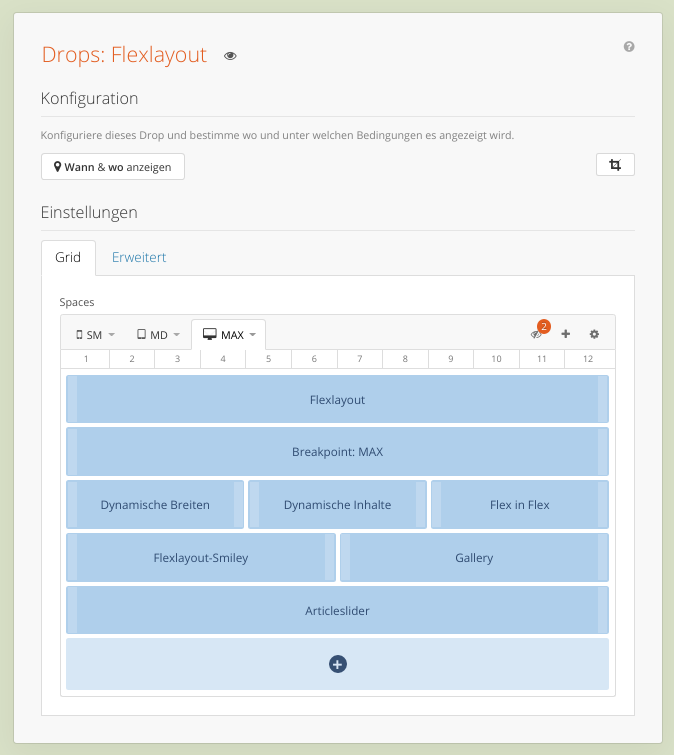Click the right resize handle of Dynamische Breiten
The height and width of the screenshot is (755, 674).
coord(239,505)
